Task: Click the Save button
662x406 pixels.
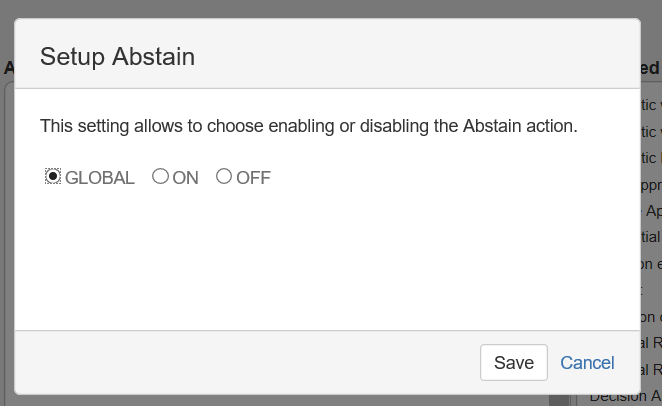Action: 514,362
